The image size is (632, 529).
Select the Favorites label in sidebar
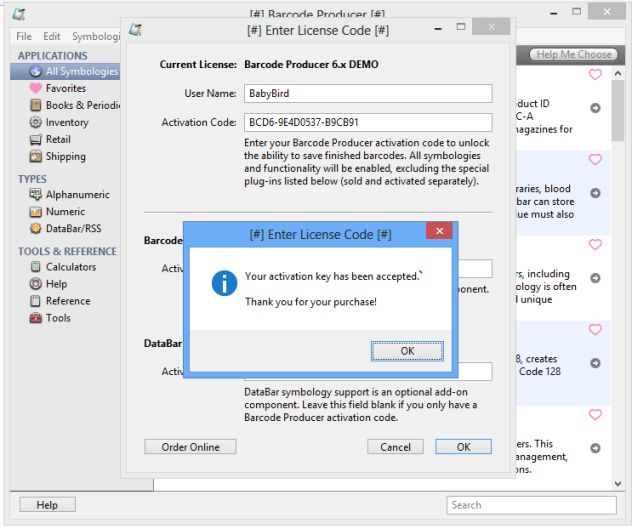pos(66,88)
